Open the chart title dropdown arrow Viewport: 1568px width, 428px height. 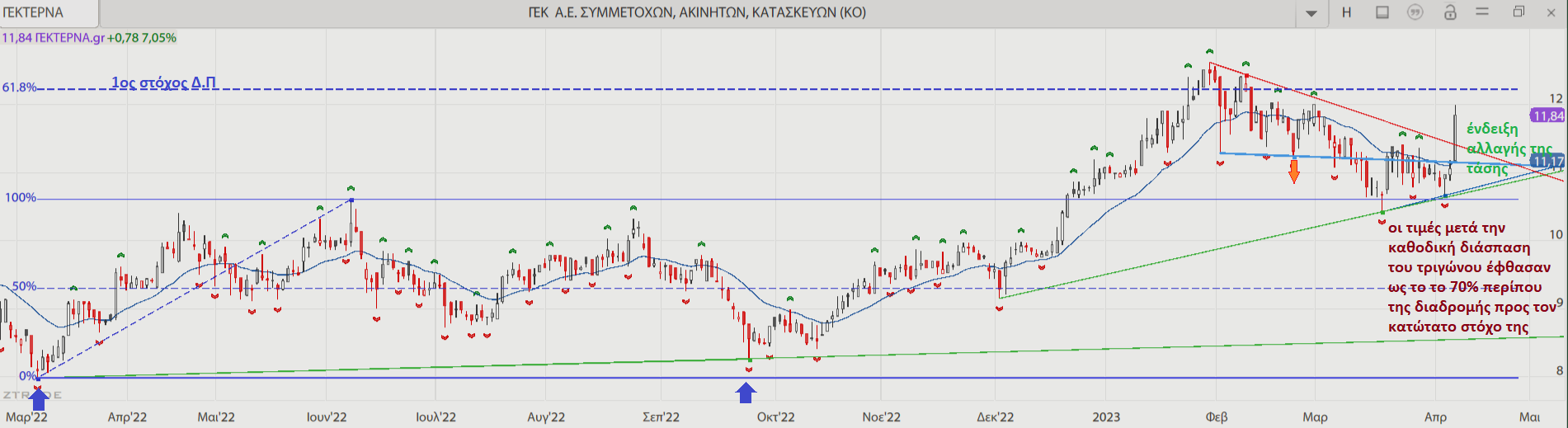pos(1311,13)
